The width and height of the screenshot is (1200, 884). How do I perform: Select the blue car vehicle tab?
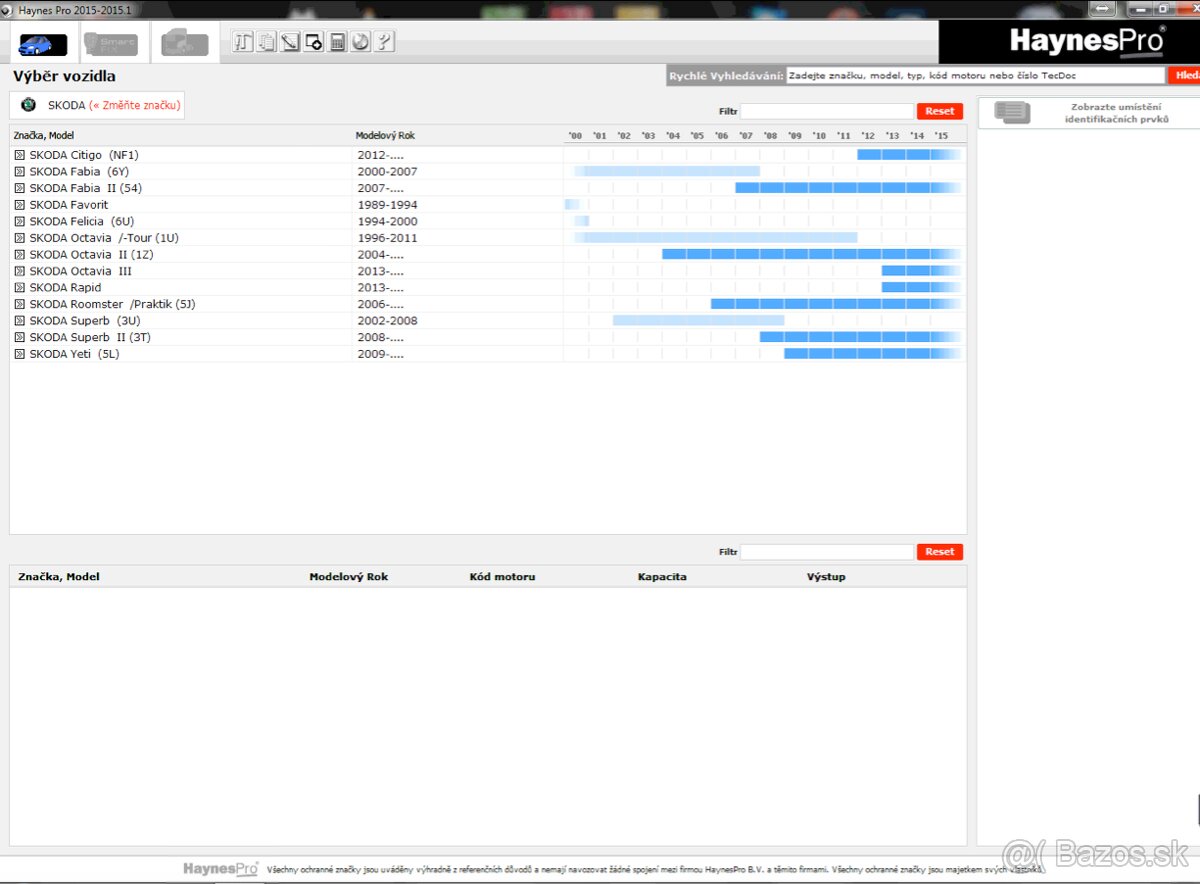43,44
